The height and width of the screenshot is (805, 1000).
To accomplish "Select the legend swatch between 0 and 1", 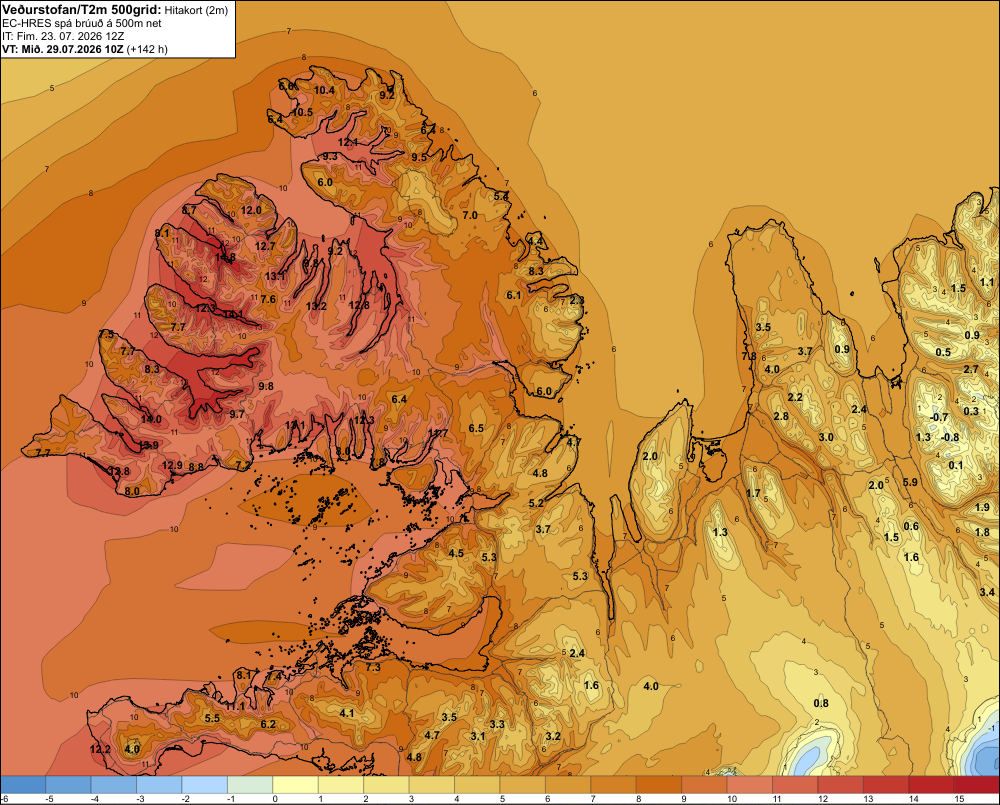I will tap(295, 784).
